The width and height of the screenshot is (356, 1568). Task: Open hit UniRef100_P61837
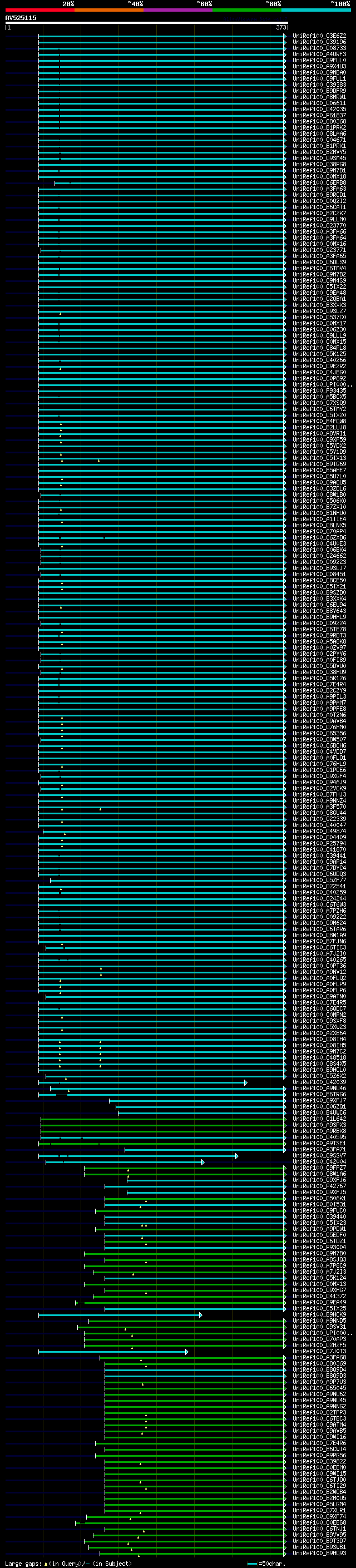point(319,115)
